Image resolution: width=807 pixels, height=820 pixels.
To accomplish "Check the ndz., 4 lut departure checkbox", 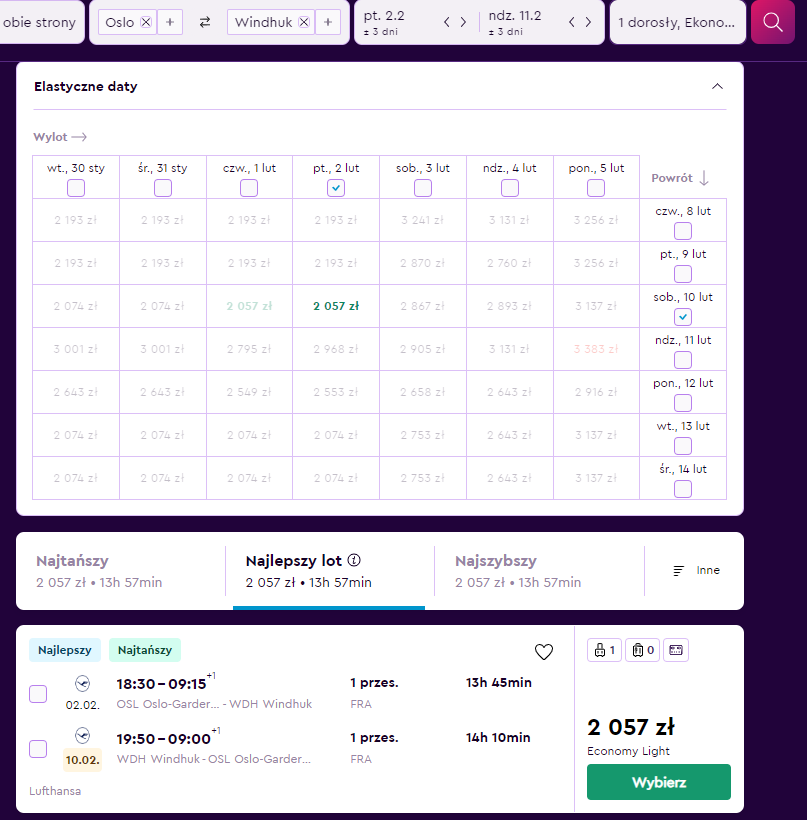I will point(509,188).
